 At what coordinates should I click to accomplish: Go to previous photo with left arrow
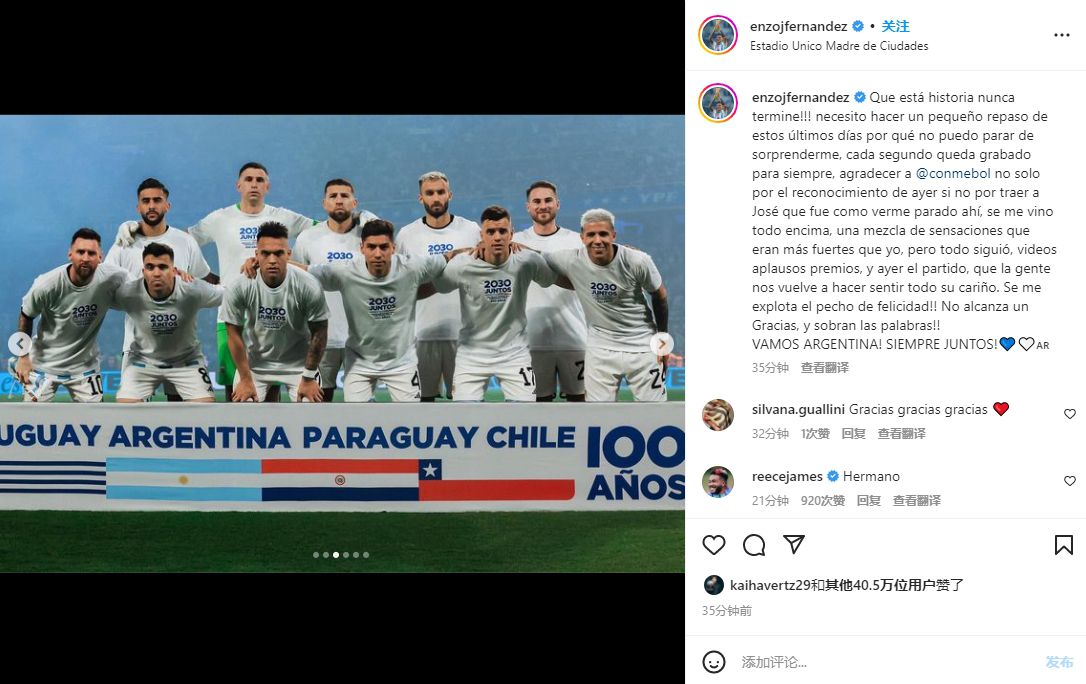tap(20, 343)
